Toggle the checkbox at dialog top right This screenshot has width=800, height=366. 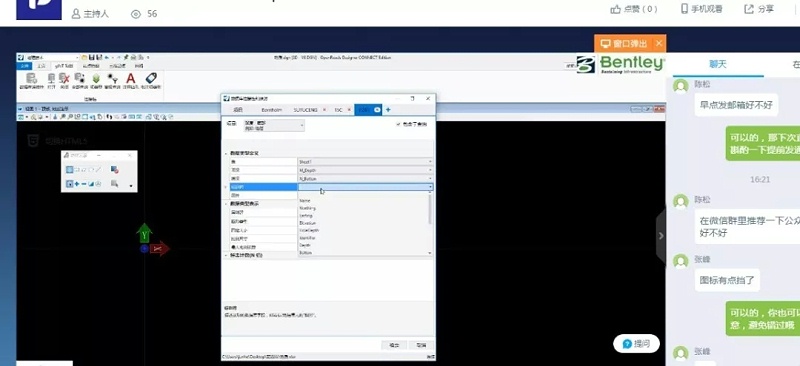coord(398,125)
